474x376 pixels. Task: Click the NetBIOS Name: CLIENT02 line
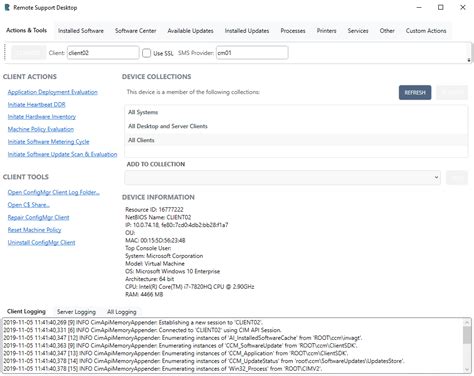coord(158,217)
